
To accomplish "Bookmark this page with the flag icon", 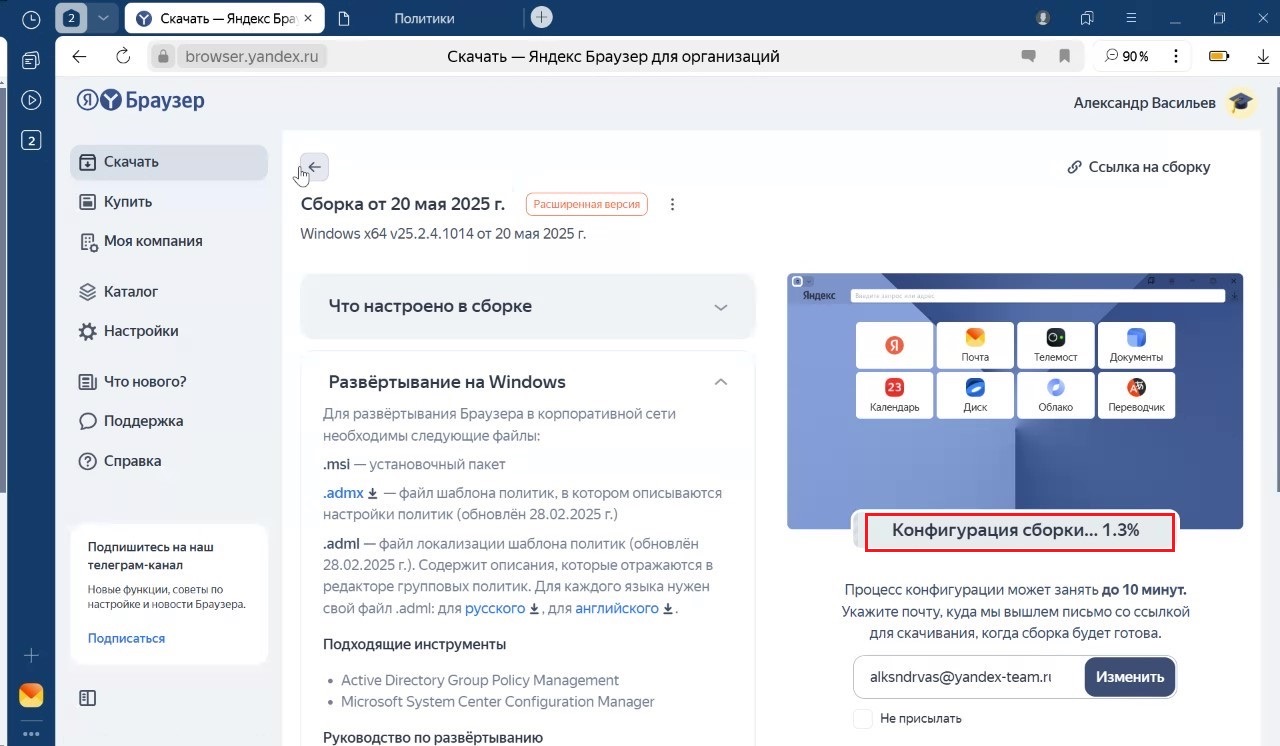I will click(1065, 57).
